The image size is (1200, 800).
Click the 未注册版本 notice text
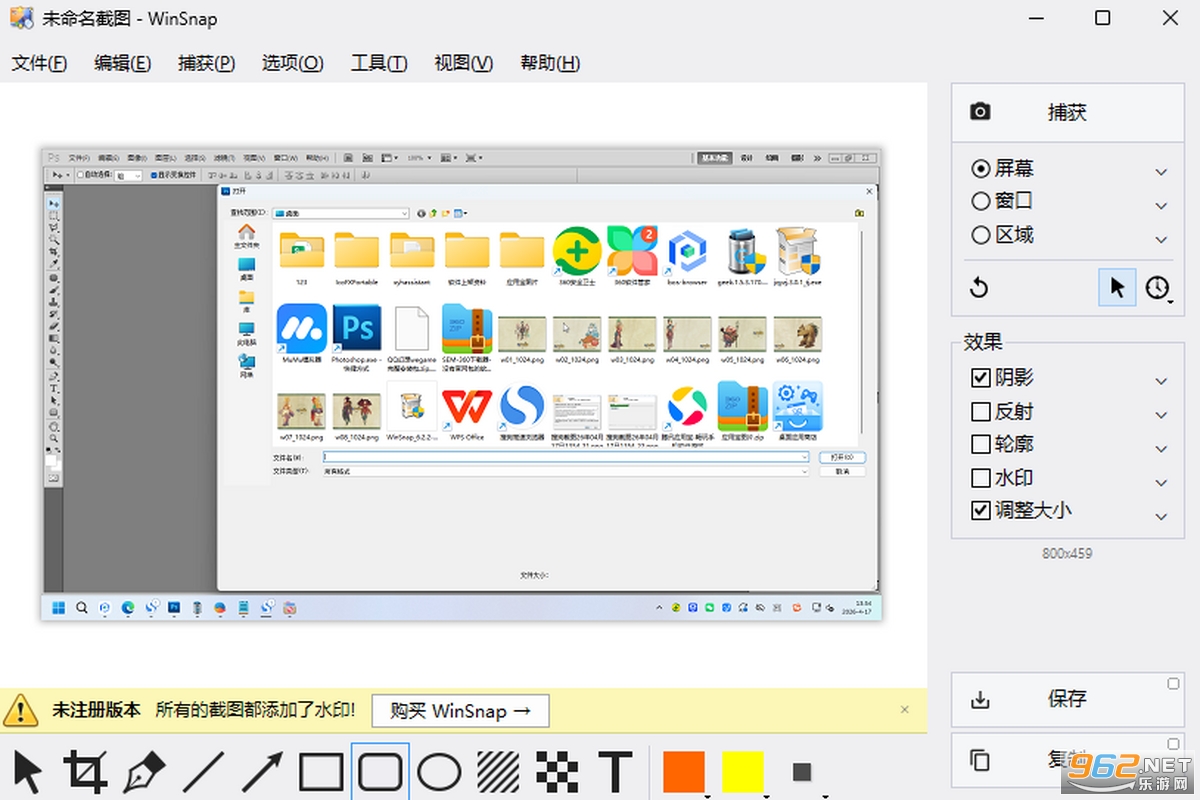(96, 710)
